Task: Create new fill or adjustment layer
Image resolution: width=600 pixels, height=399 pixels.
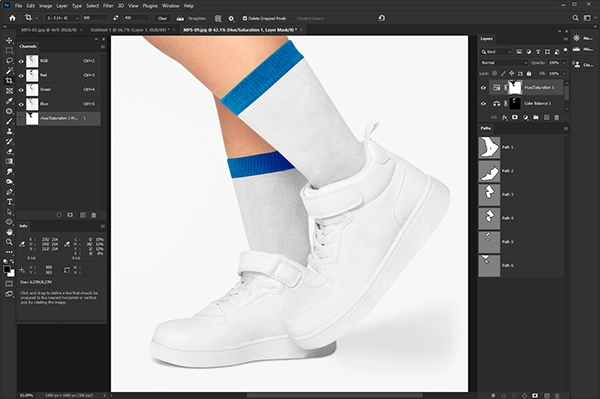Action: 525,117
